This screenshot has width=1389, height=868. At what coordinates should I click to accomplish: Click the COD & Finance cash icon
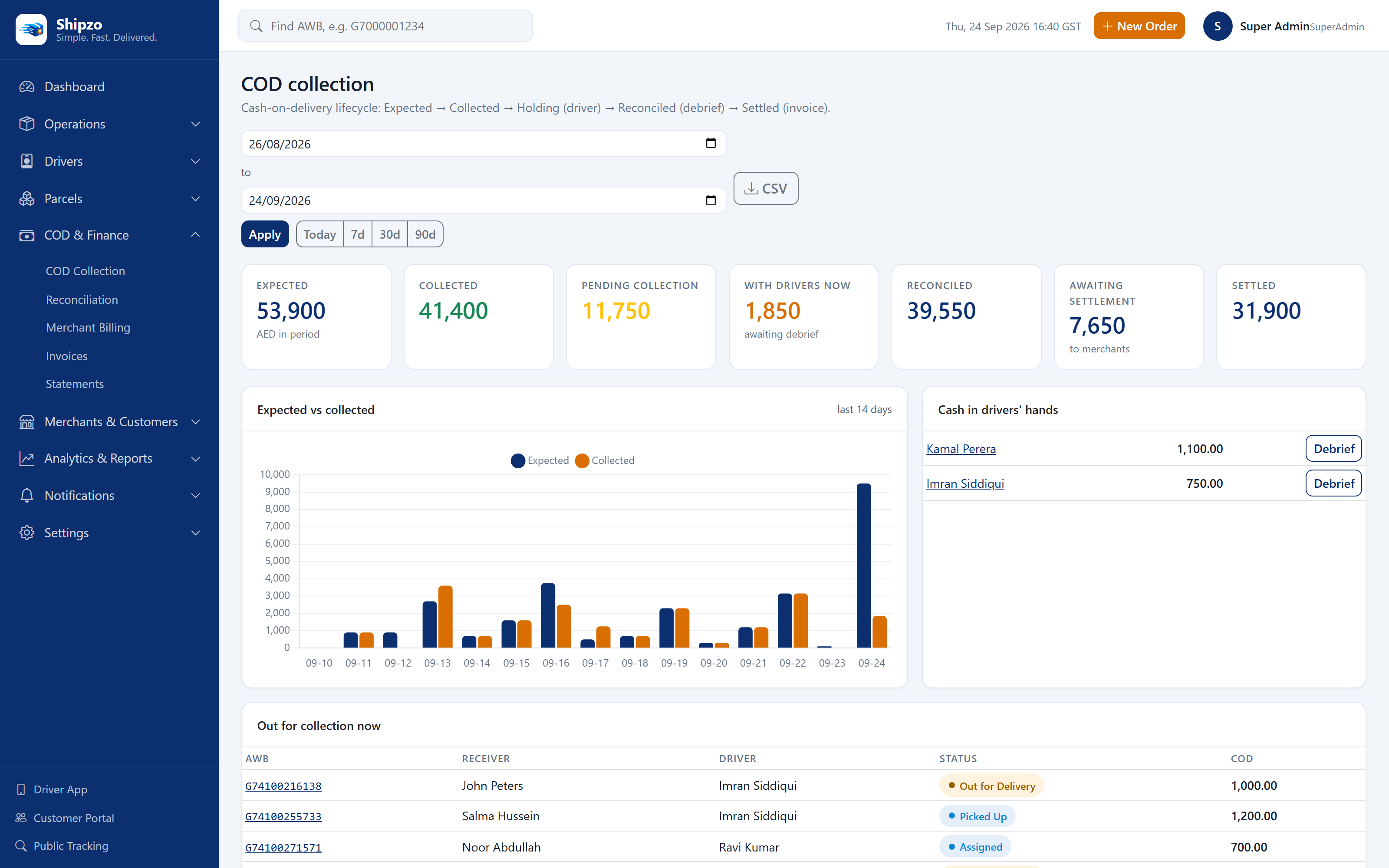(26, 235)
